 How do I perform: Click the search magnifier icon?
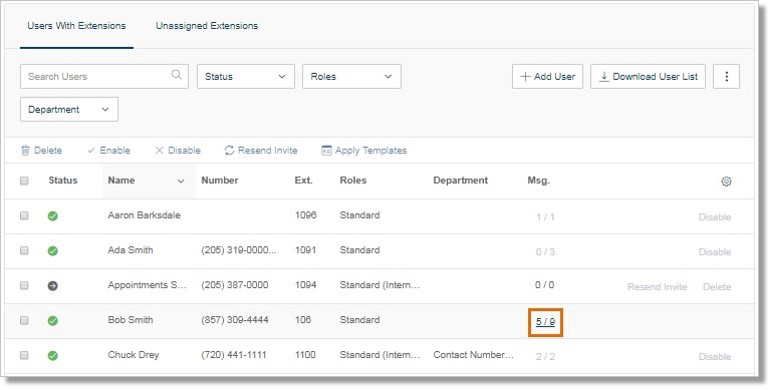(x=177, y=75)
